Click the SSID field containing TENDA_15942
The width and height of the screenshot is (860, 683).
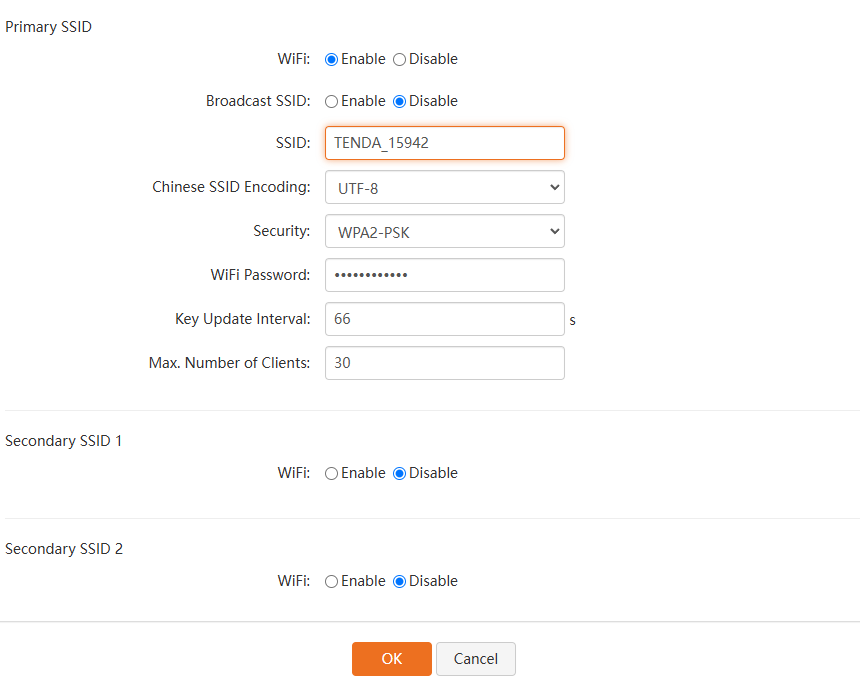(444, 143)
